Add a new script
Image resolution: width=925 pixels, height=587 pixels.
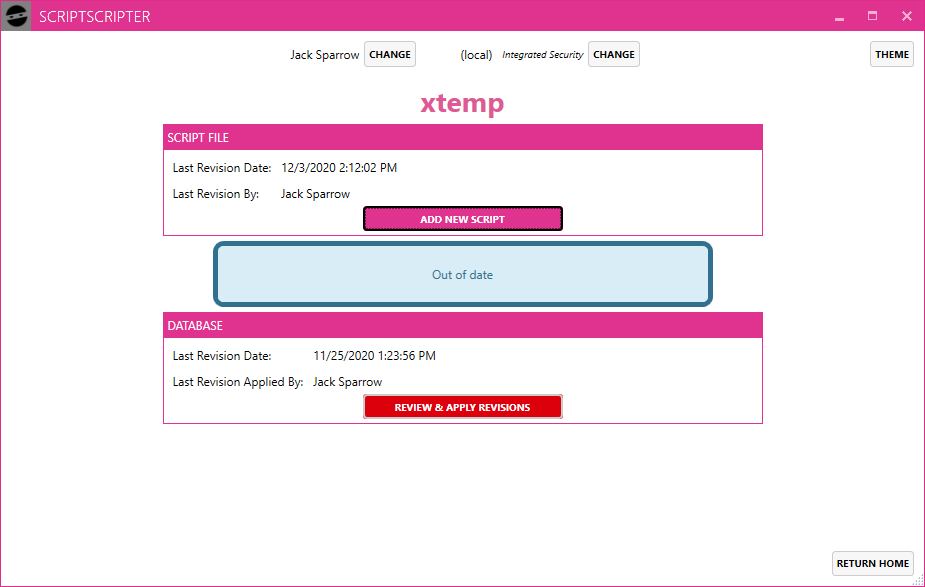click(x=462, y=219)
